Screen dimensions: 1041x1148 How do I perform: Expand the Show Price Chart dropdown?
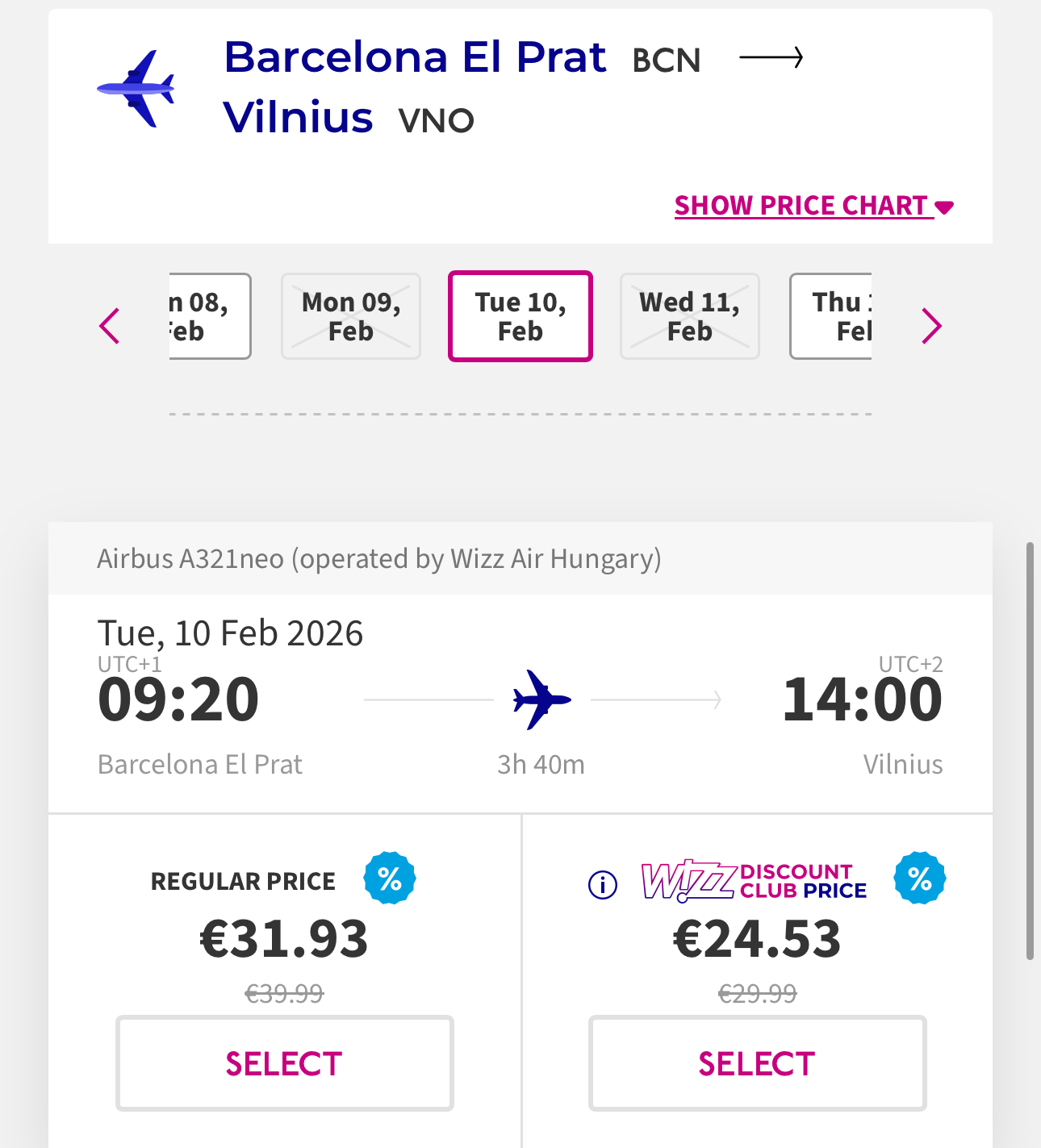(813, 206)
